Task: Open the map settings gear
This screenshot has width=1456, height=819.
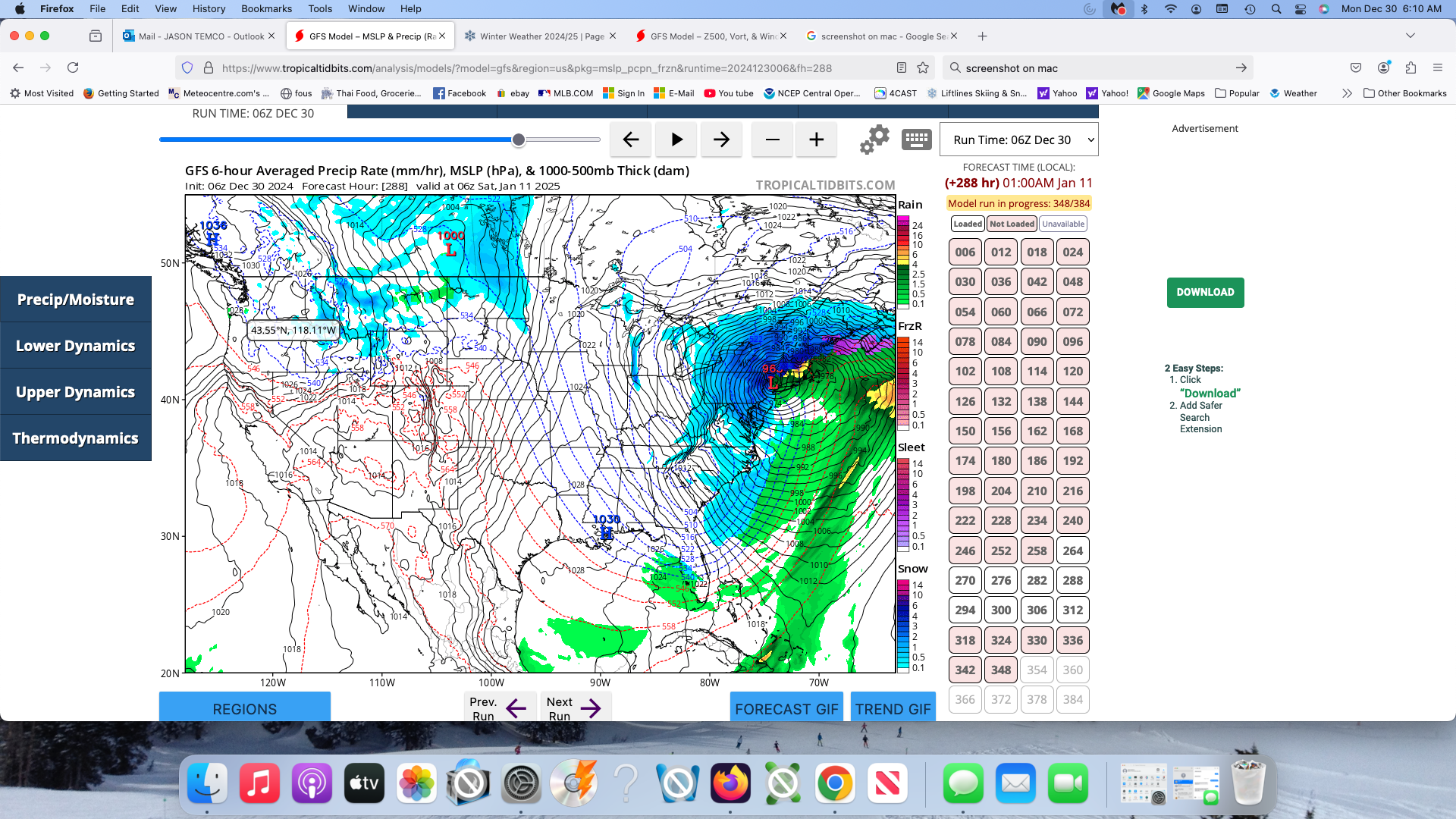Action: point(874,139)
